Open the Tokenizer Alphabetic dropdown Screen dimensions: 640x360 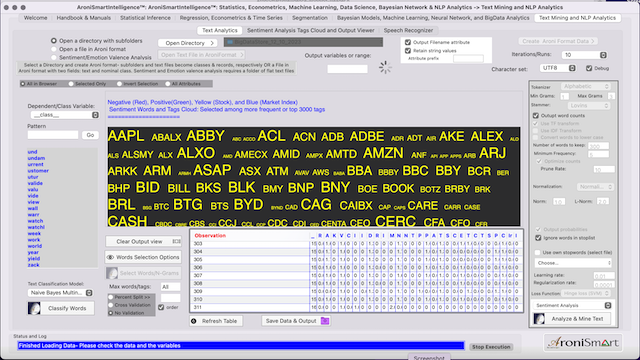[585, 87]
